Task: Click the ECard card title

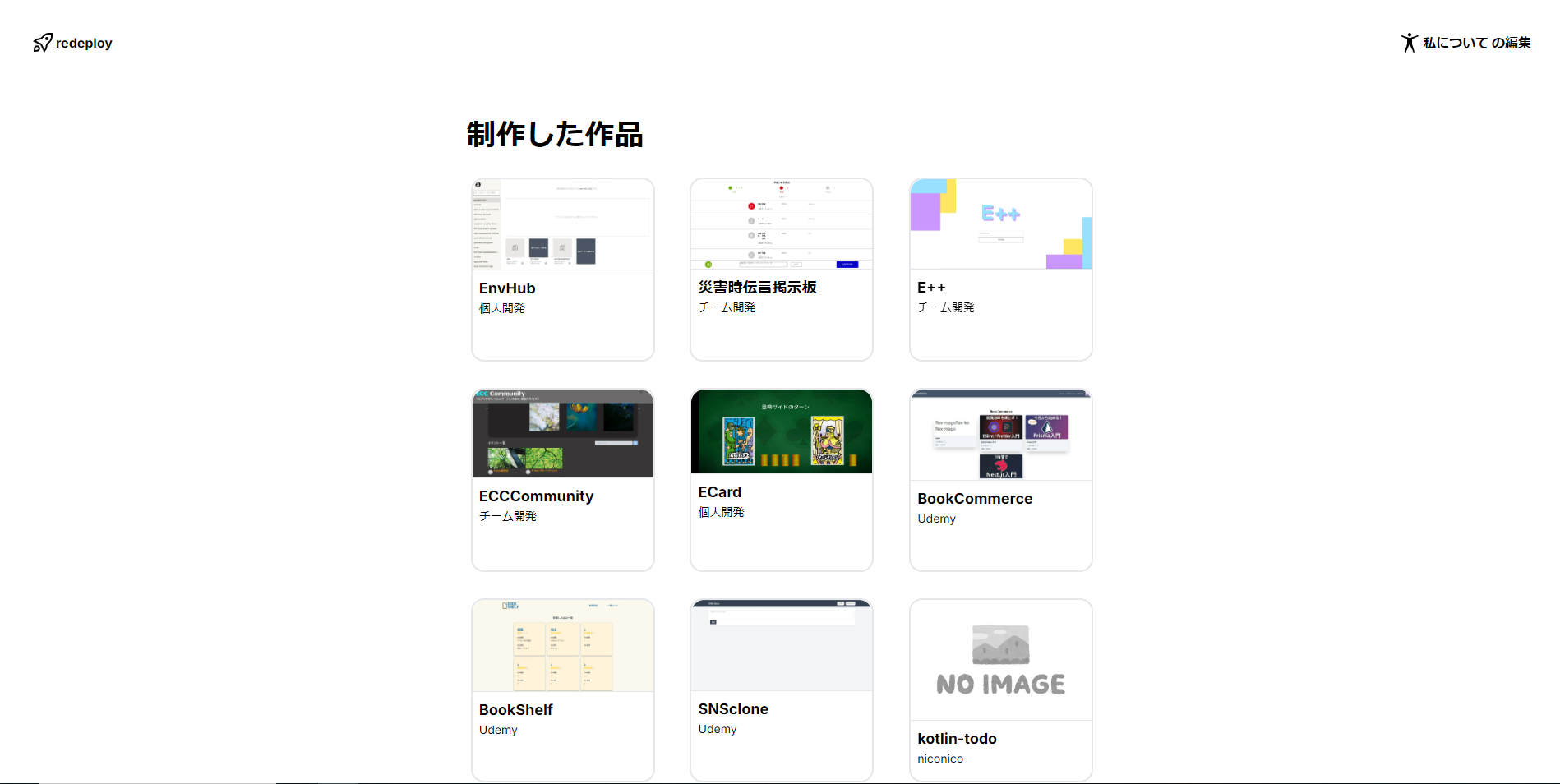Action: 720,492
